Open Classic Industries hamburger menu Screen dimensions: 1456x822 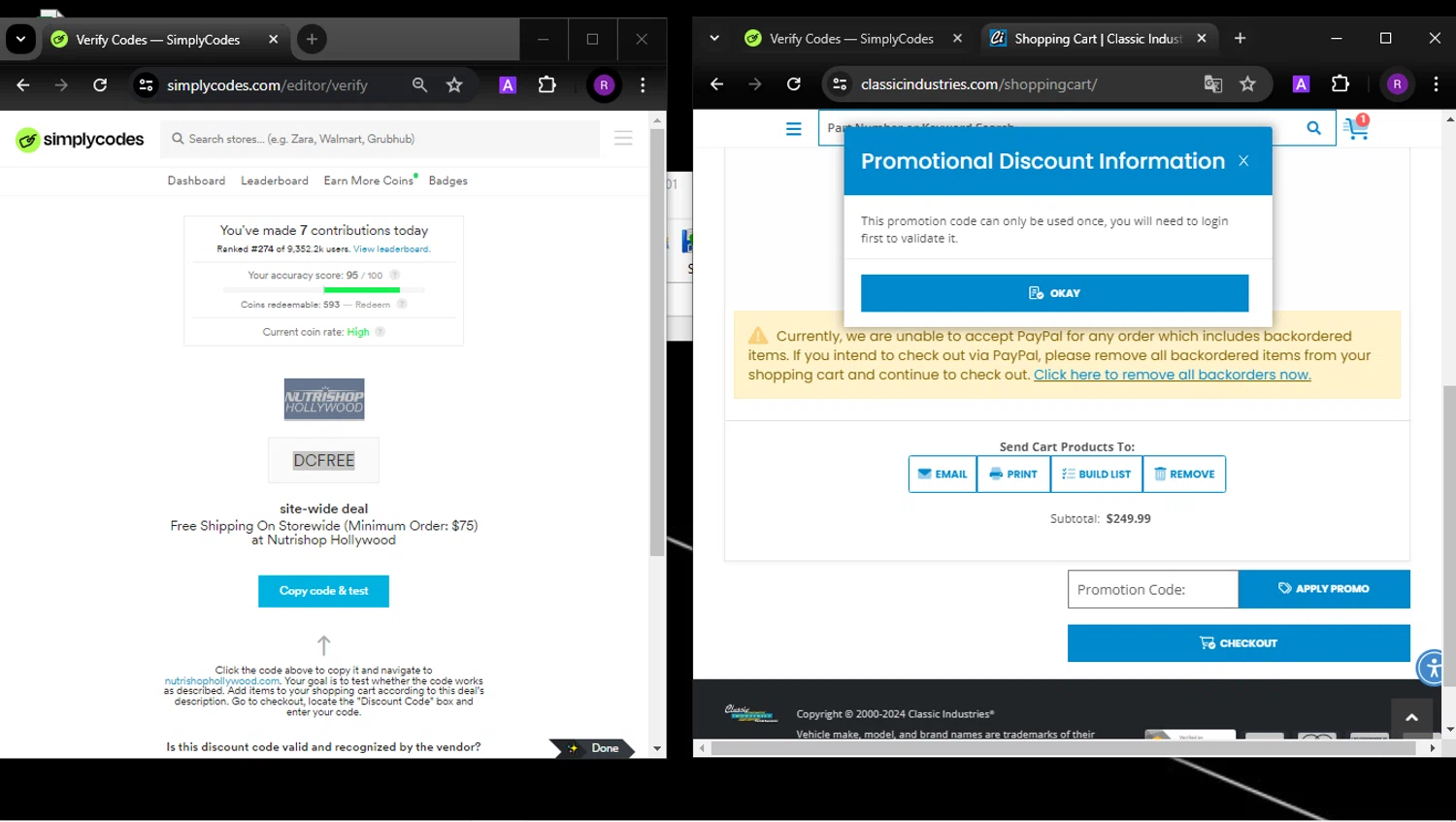click(x=794, y=129)
